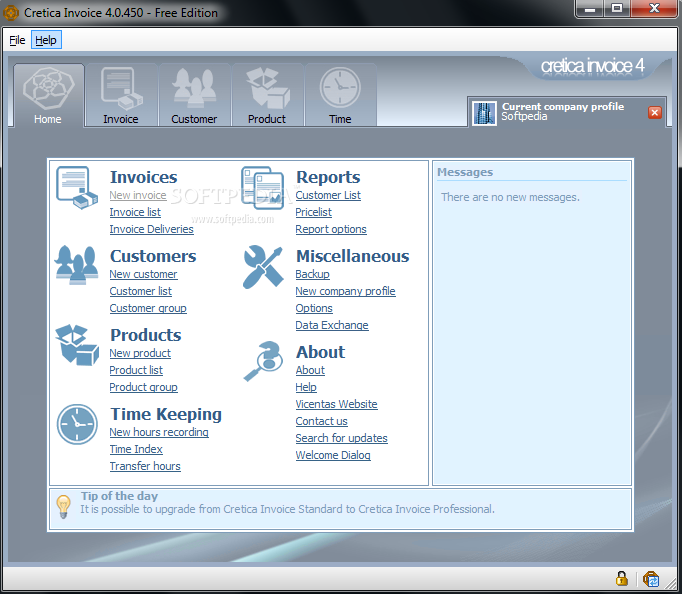
Task: Open the Options link
Action: (314, 308)
